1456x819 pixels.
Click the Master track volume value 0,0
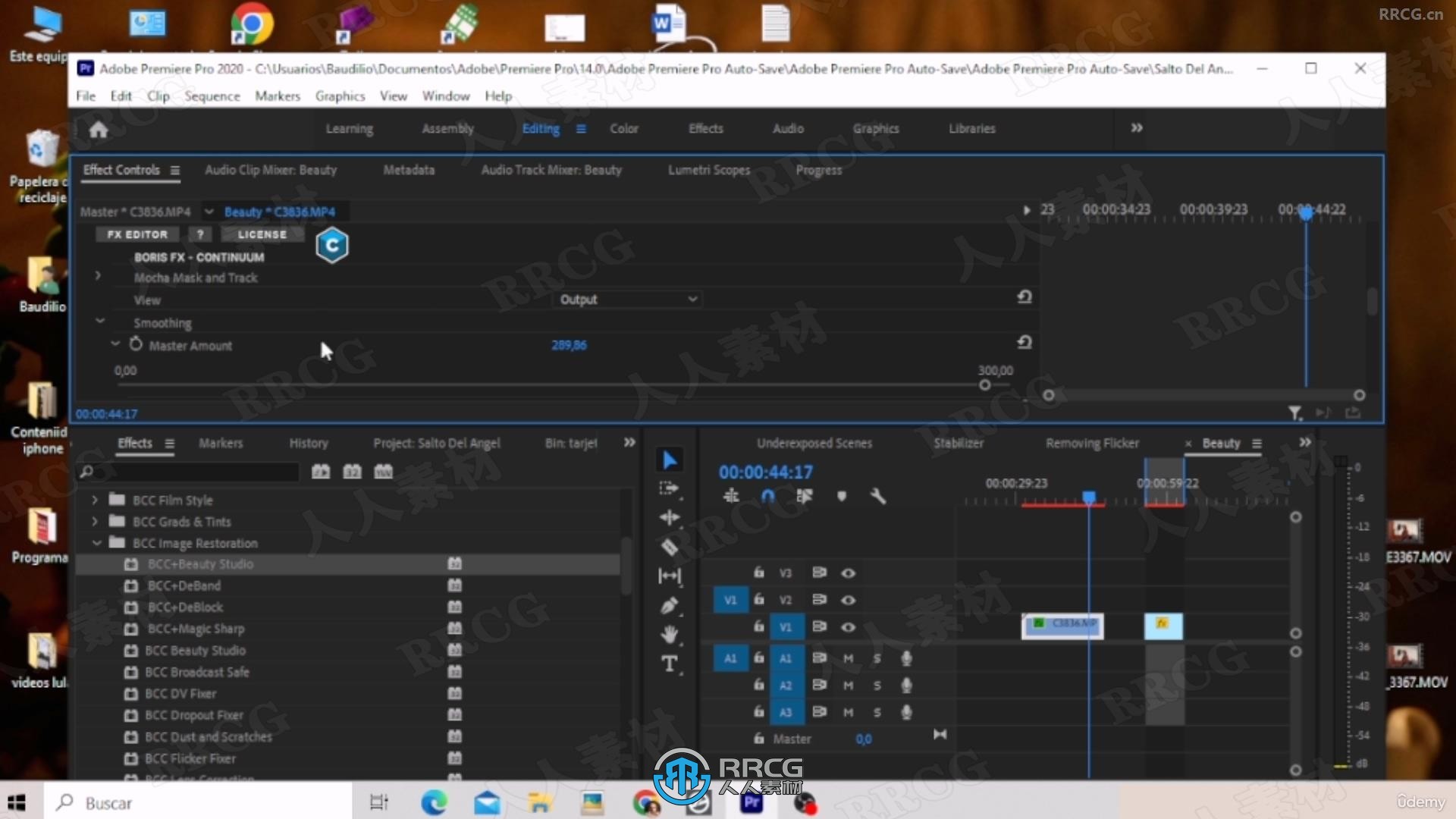pos(864,739)
